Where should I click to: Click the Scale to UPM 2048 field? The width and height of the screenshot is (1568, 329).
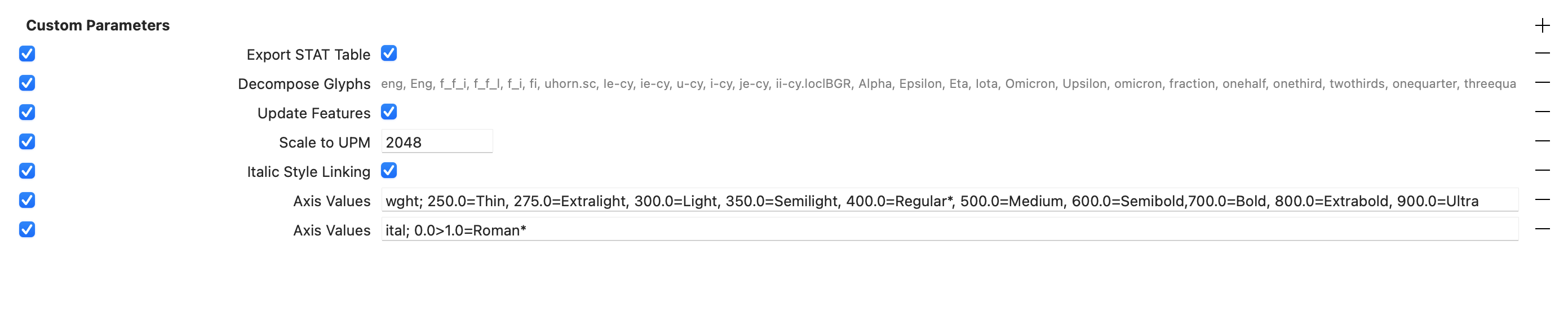point(436,142)
